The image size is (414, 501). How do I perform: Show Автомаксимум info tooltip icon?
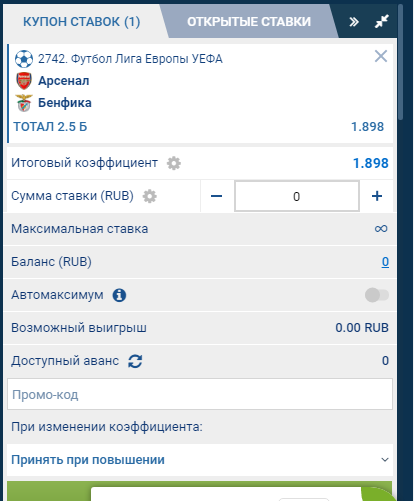(119, 295)
